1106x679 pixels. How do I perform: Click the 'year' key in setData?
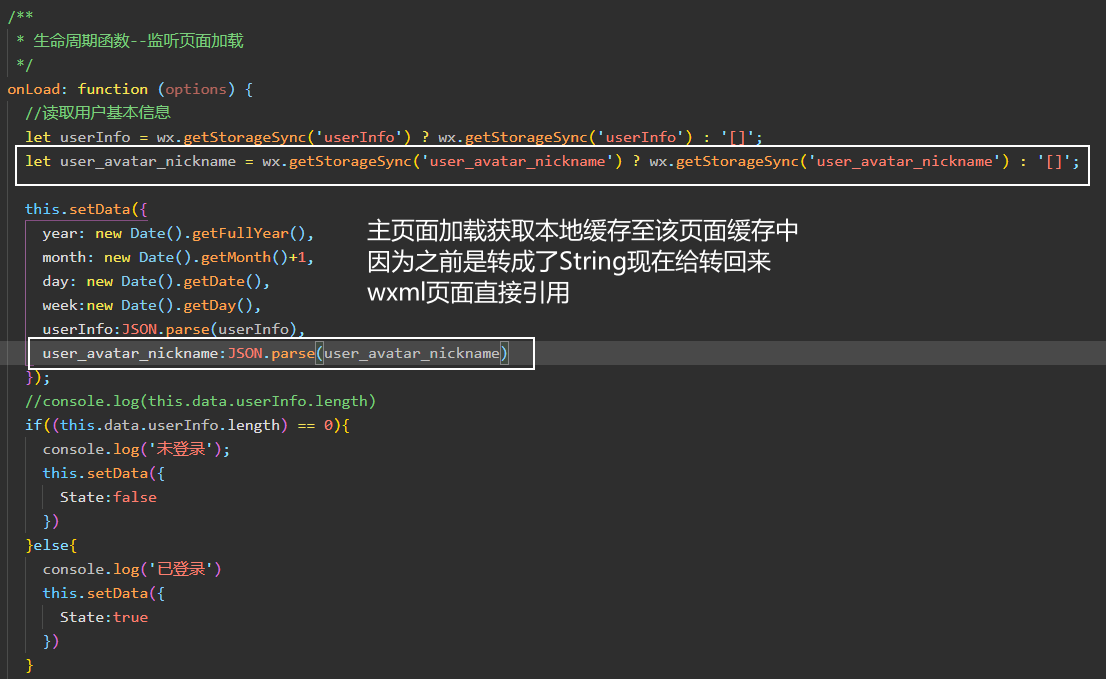[x=60, y=233]
